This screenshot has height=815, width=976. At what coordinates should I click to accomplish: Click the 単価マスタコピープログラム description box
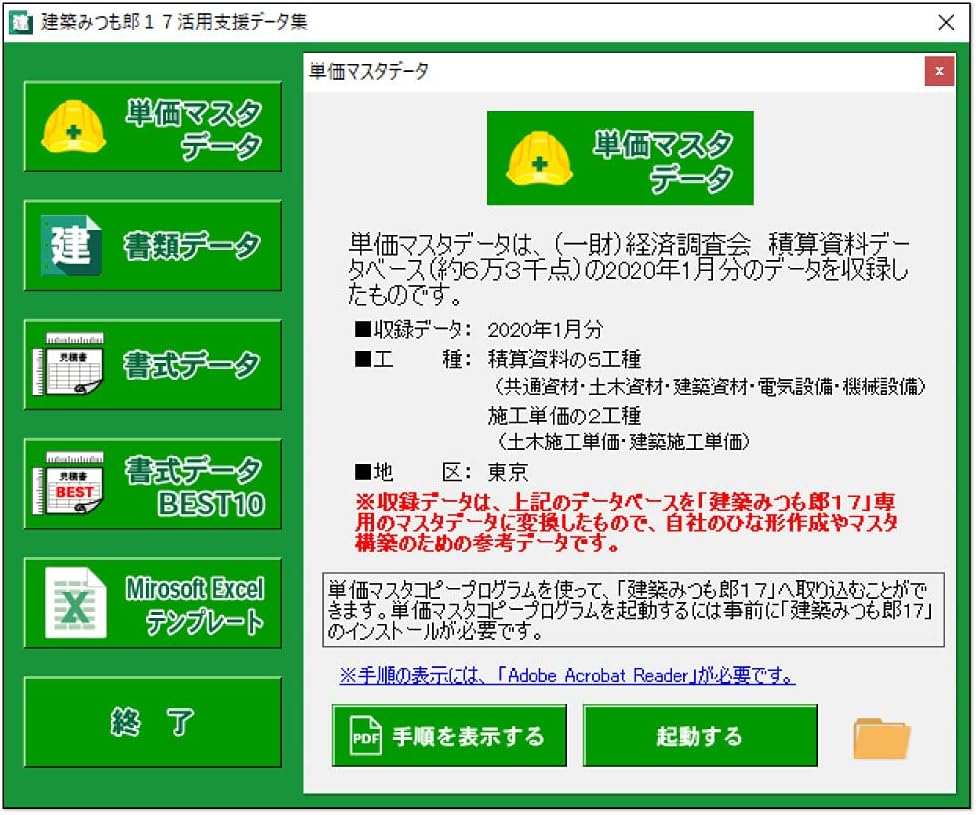coord(634,610)
